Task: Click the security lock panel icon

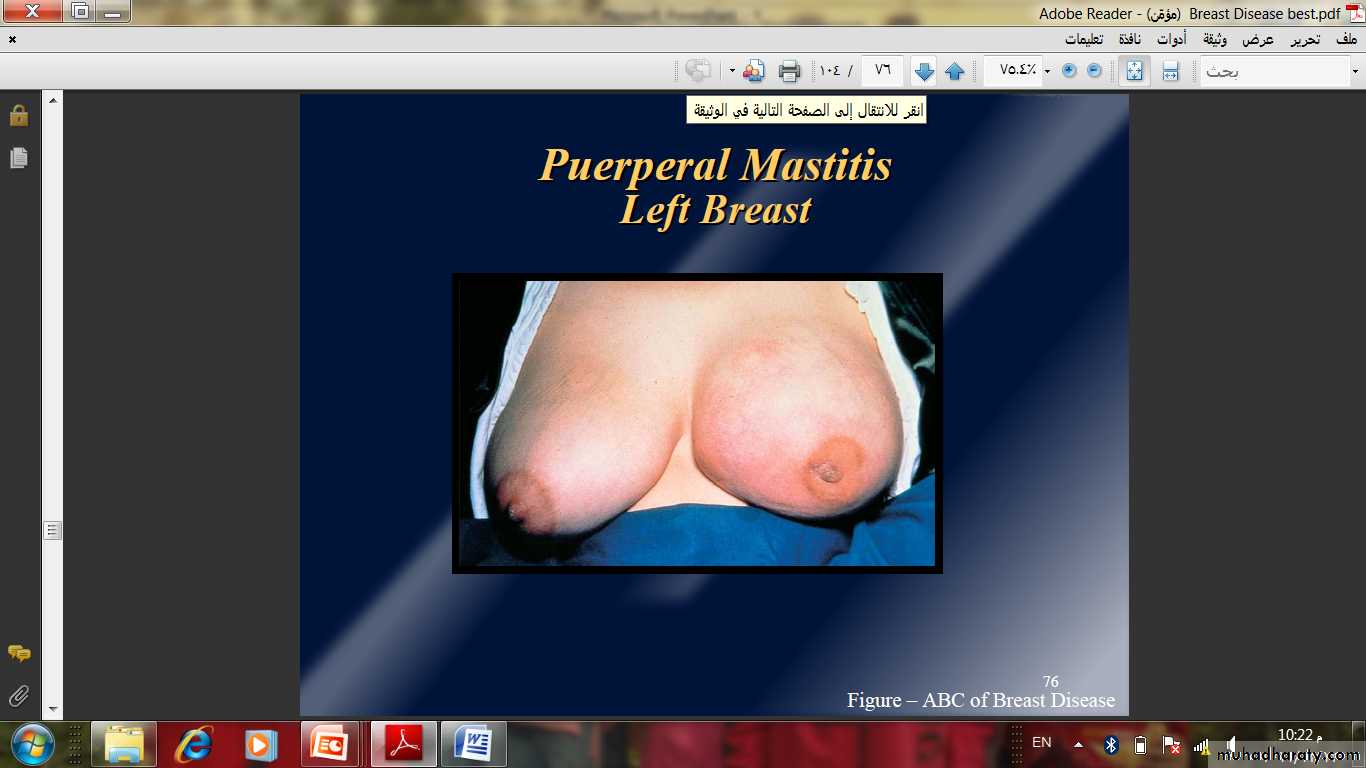Action: point(18,115)
